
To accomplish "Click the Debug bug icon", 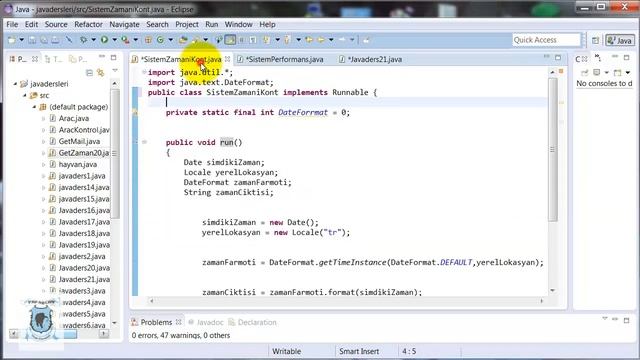I will point(83,40).
